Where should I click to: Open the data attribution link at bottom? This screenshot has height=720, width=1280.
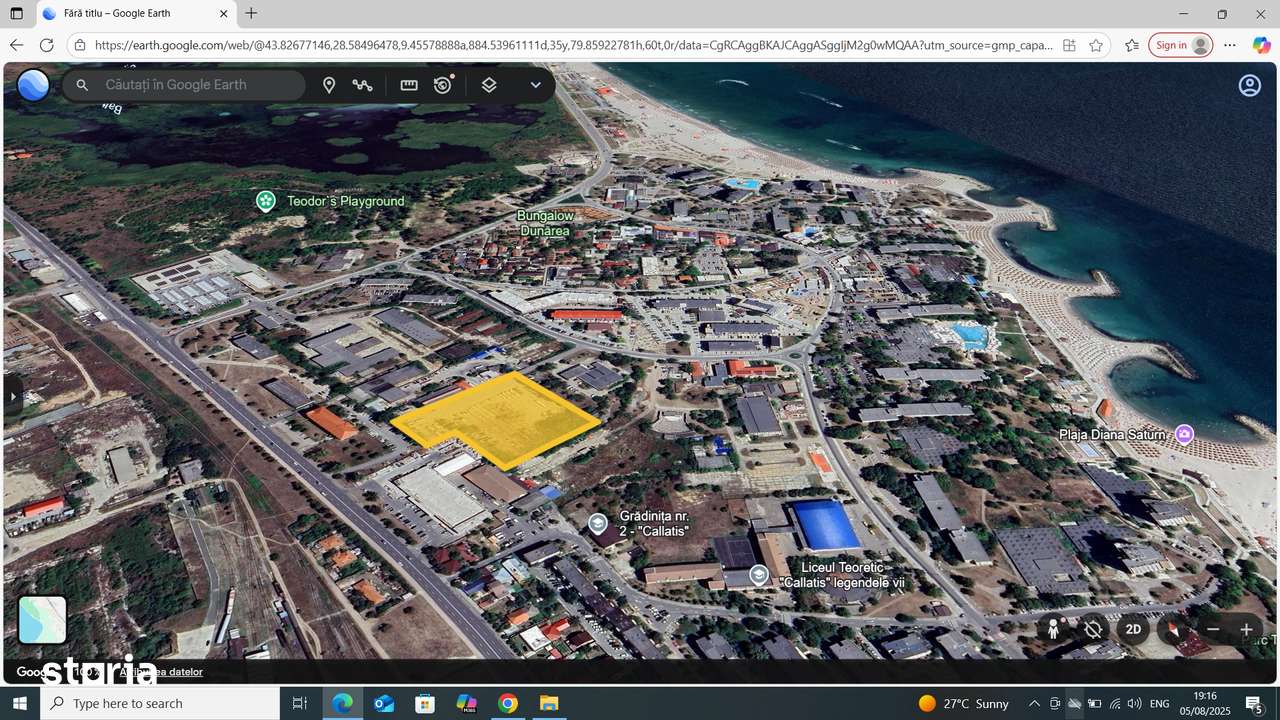[x=161, y=672]
